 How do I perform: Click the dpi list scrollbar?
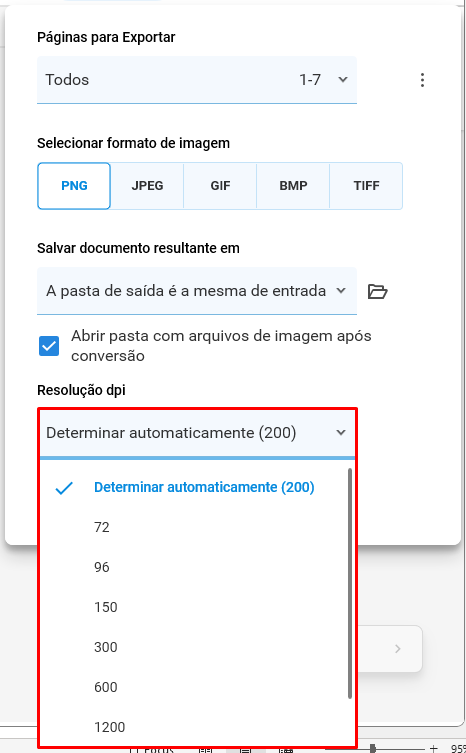[x=350, y=583]
